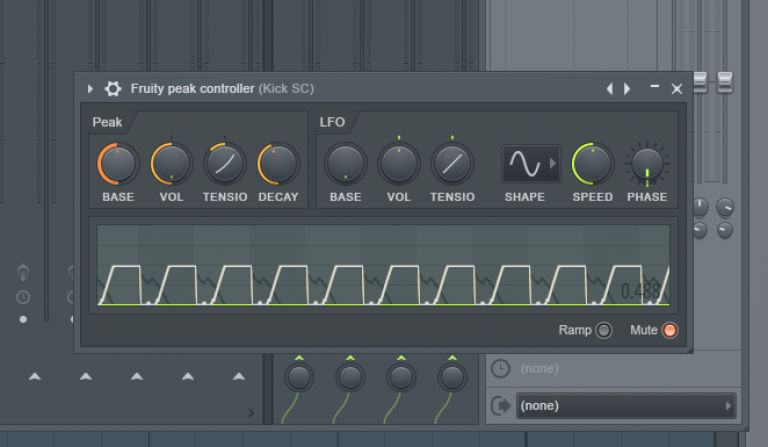Toggle second green send arrow above knobs
Screen dimensions: 768x447
(x=350, y=358)
